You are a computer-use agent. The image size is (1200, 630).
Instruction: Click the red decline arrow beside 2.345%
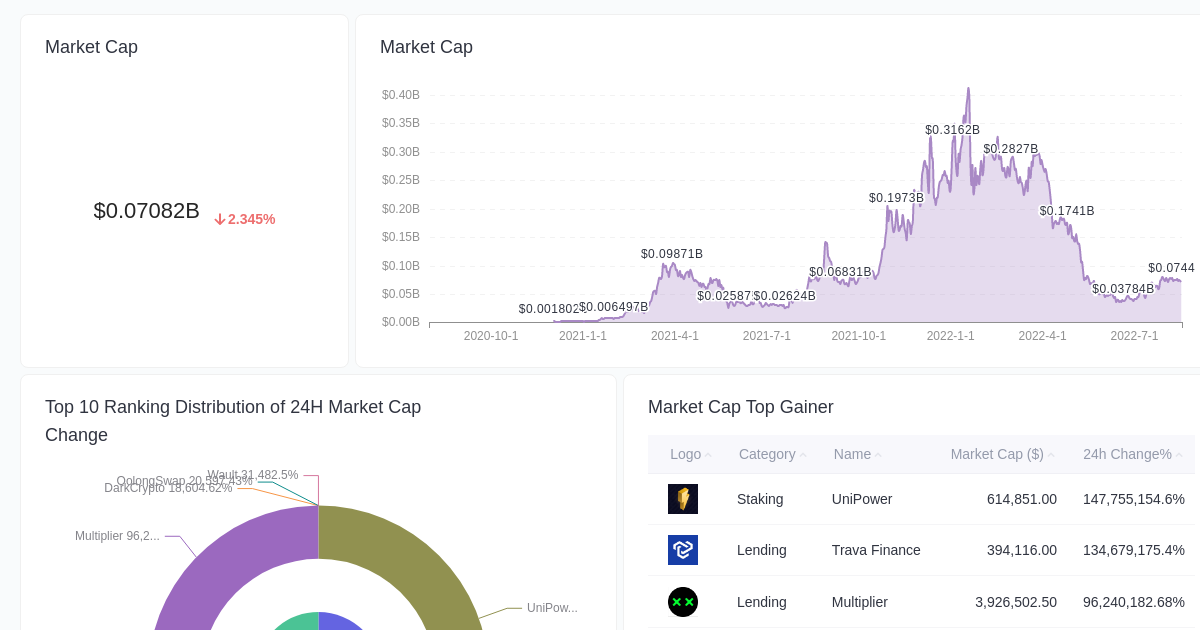(x=219, y=219)
